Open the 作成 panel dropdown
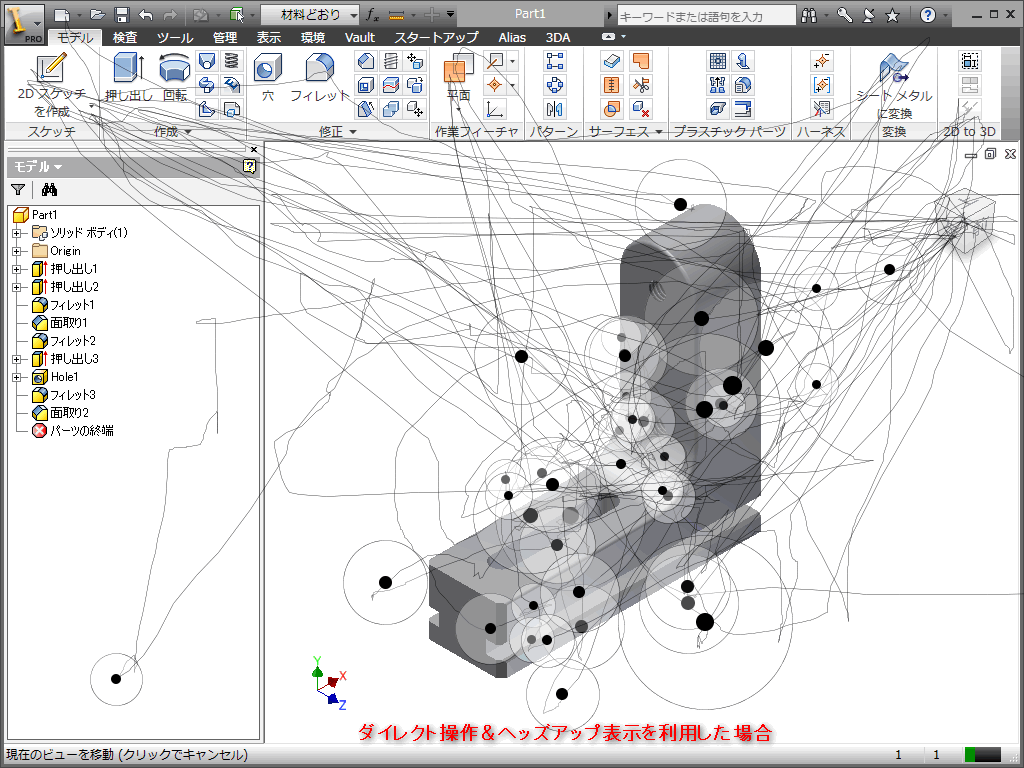 coord(174,132)
